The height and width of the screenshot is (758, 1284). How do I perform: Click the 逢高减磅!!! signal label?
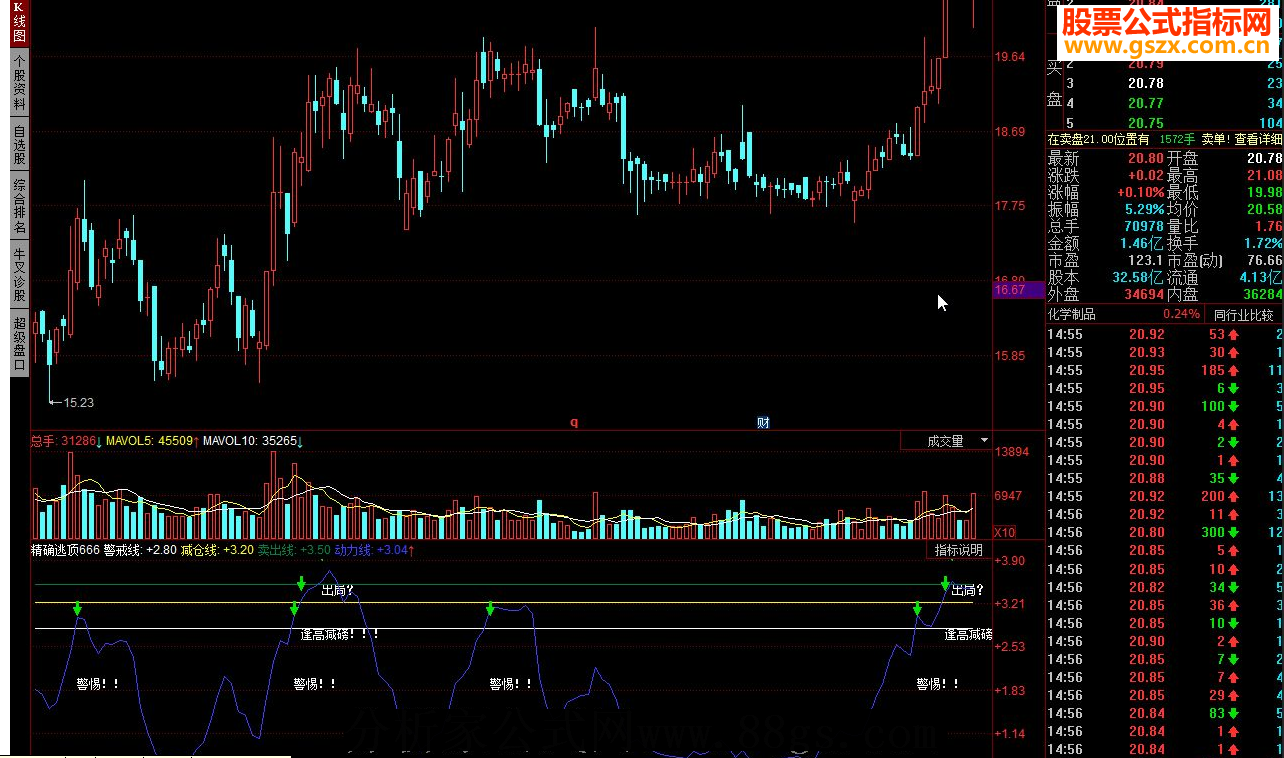click(340, 634)
